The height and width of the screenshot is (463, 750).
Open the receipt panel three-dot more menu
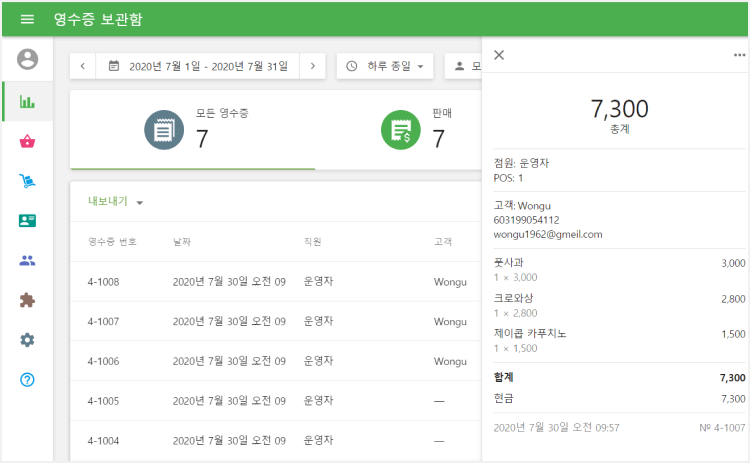(739, 55)
